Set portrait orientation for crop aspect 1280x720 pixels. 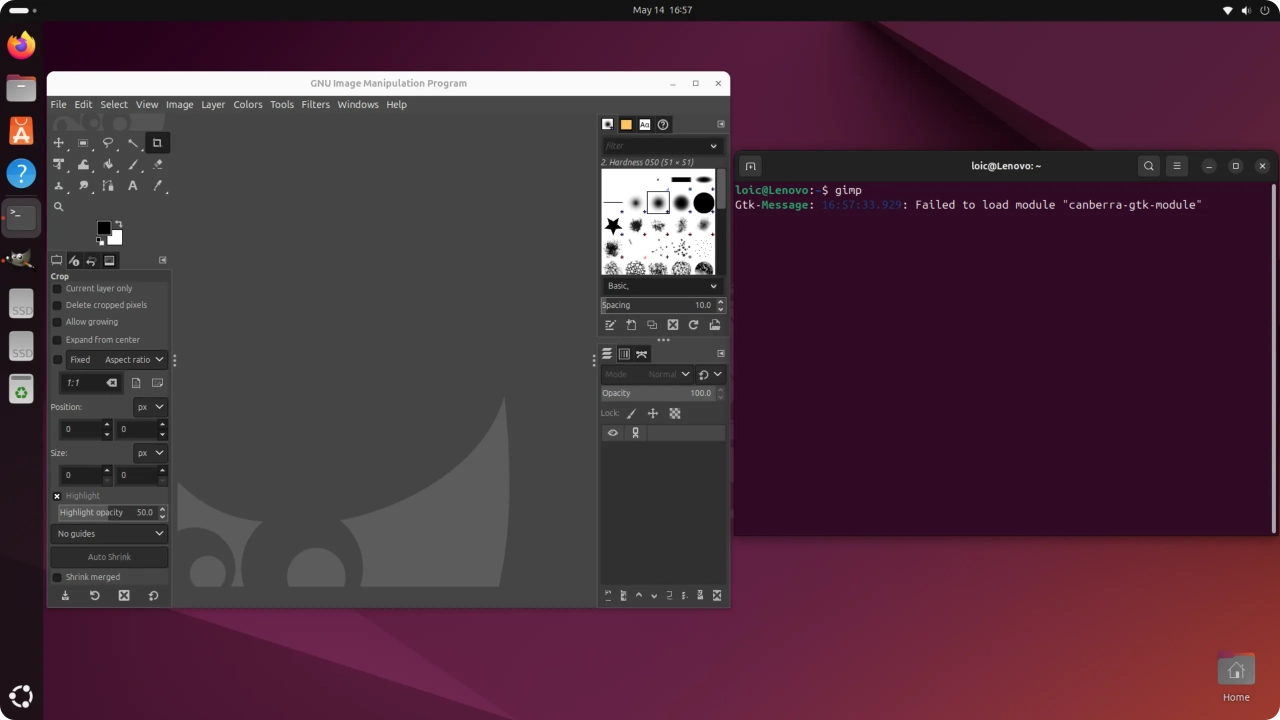pos(137,383)
